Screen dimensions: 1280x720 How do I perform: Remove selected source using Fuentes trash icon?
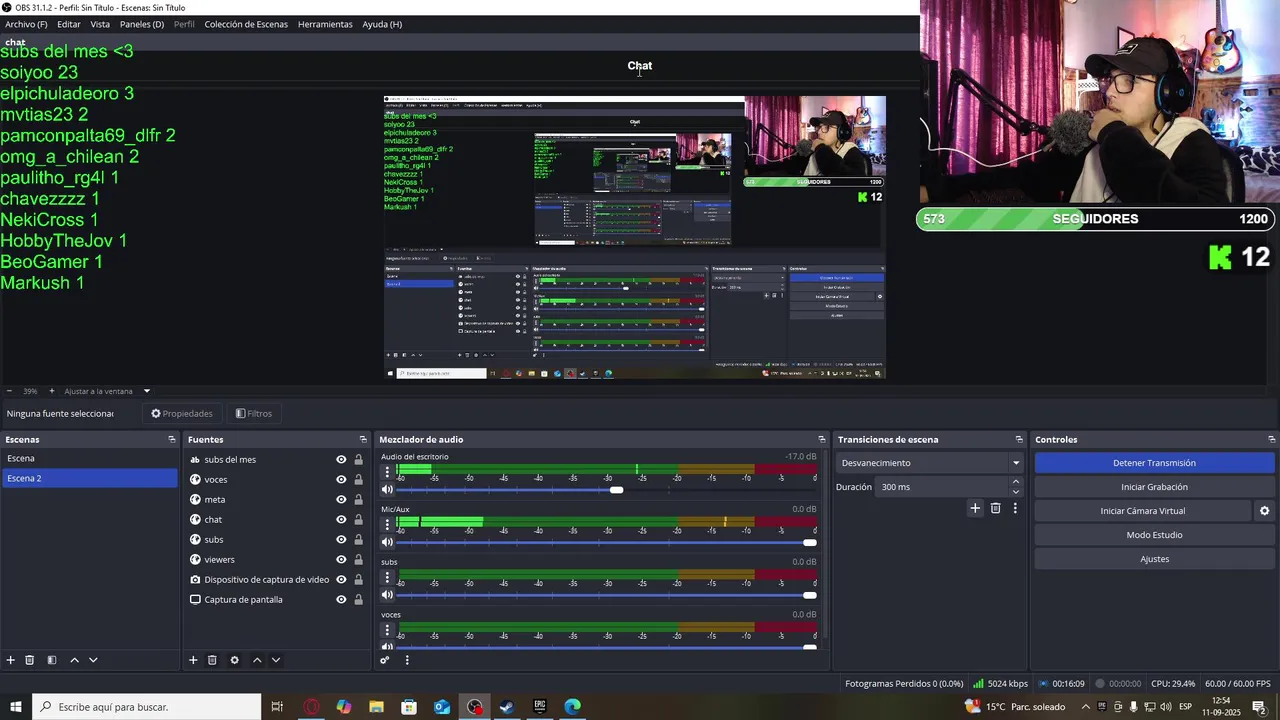pos(212,660)
